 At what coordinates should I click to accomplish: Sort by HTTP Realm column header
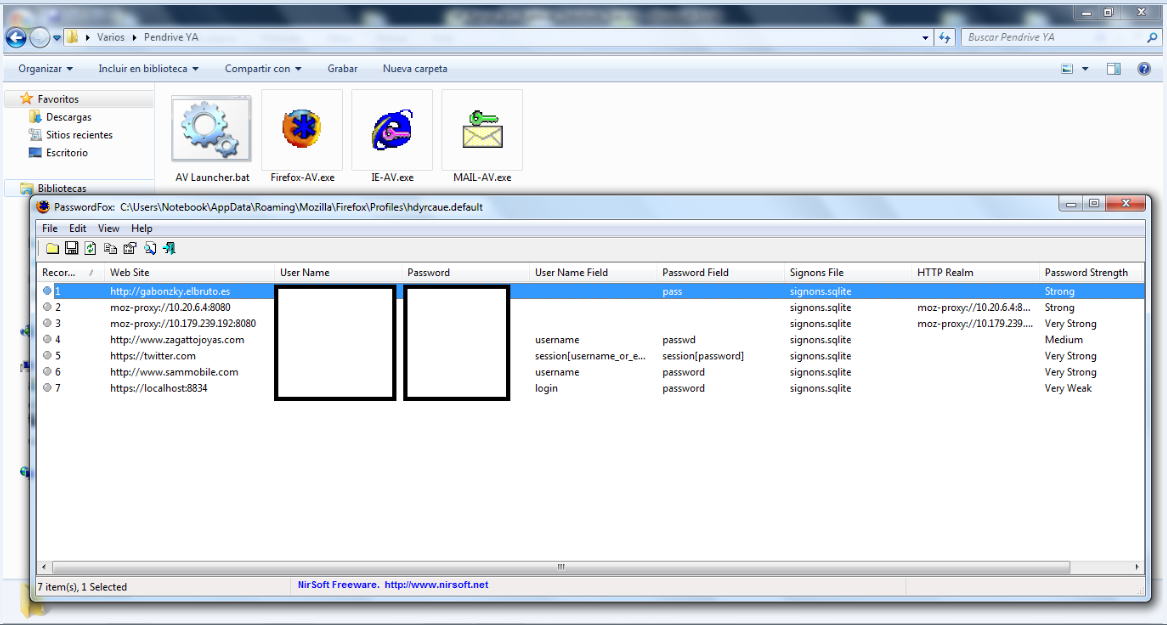tap(975, 272)
